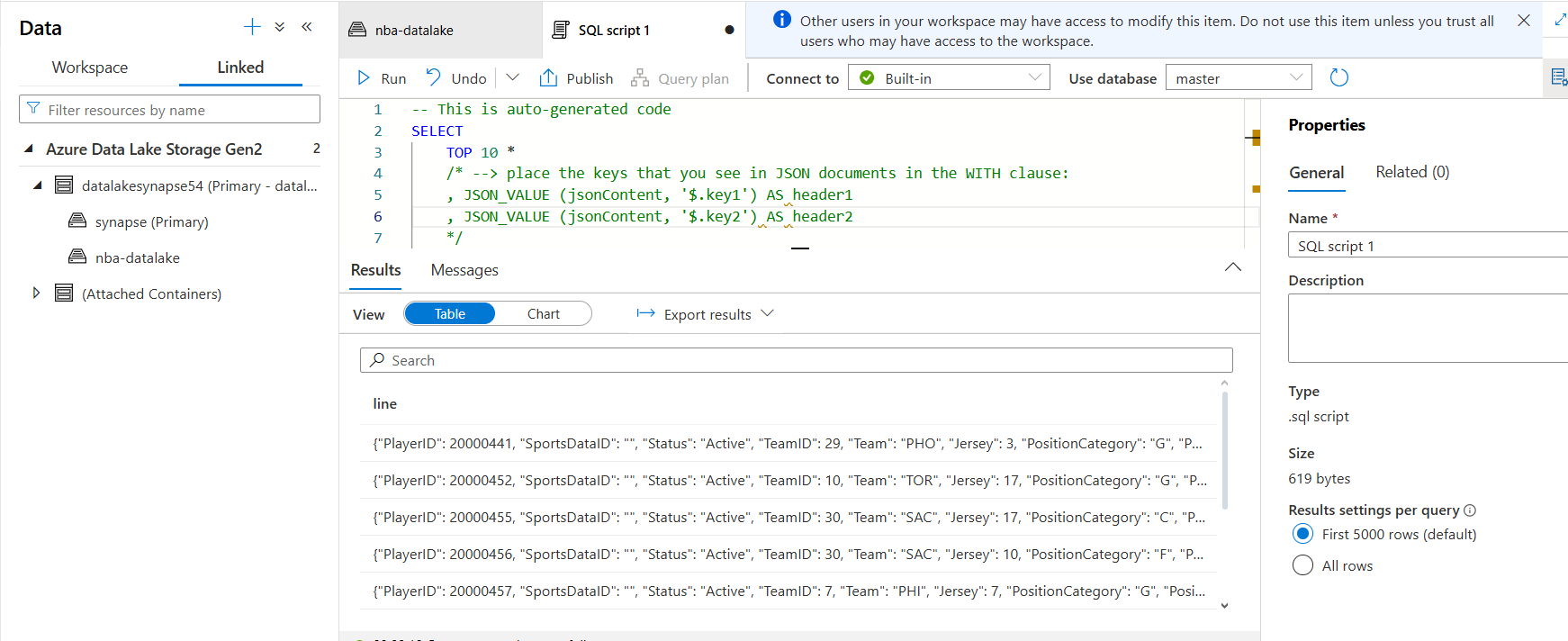The image size is (1568, 641).
Task: Click the datalakesynapse54 storage account icon
Action: [x=64, y=185]
